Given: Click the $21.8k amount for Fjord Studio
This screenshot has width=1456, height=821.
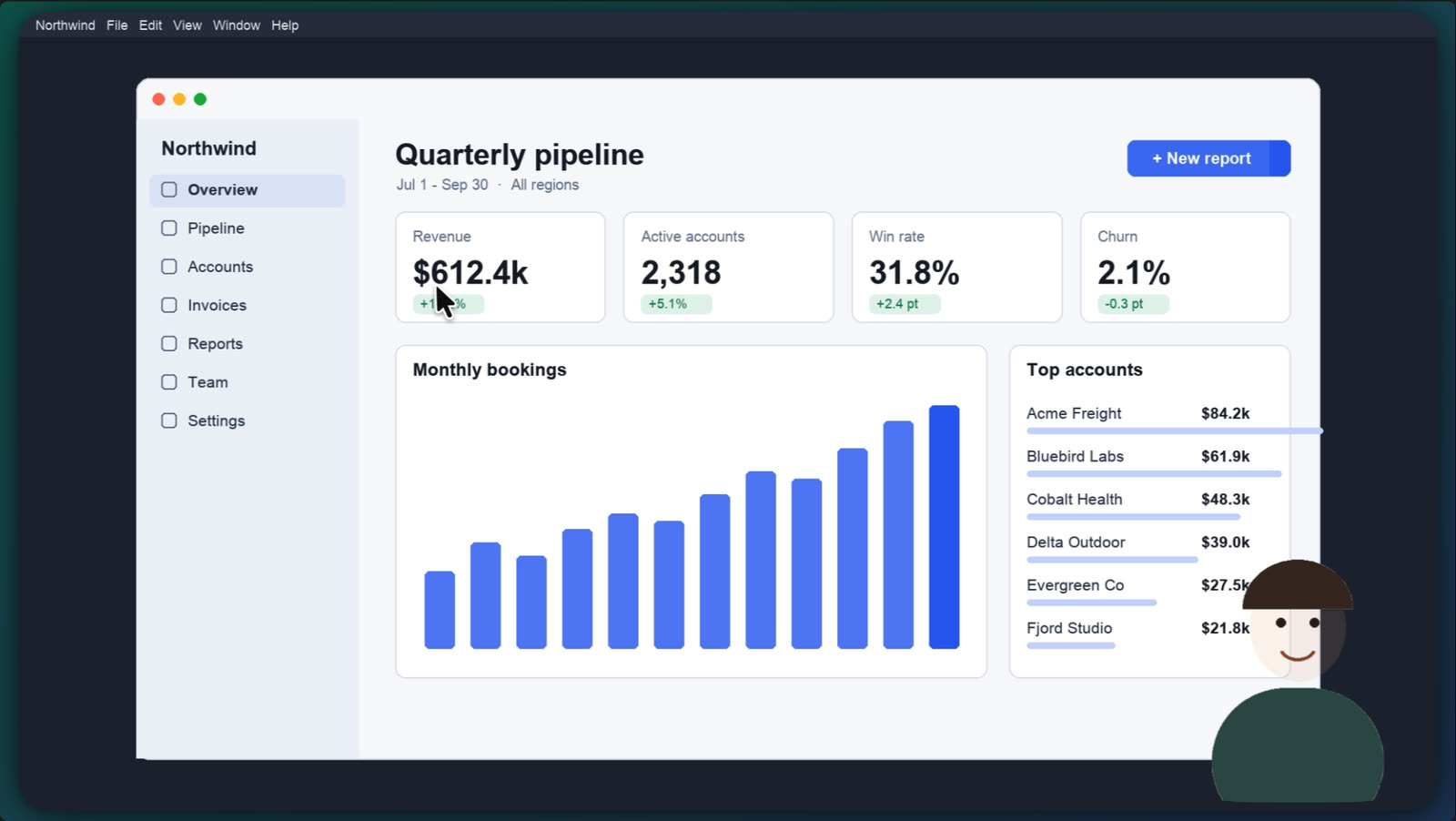Looking at the screenshot, I should [1225, 628].
